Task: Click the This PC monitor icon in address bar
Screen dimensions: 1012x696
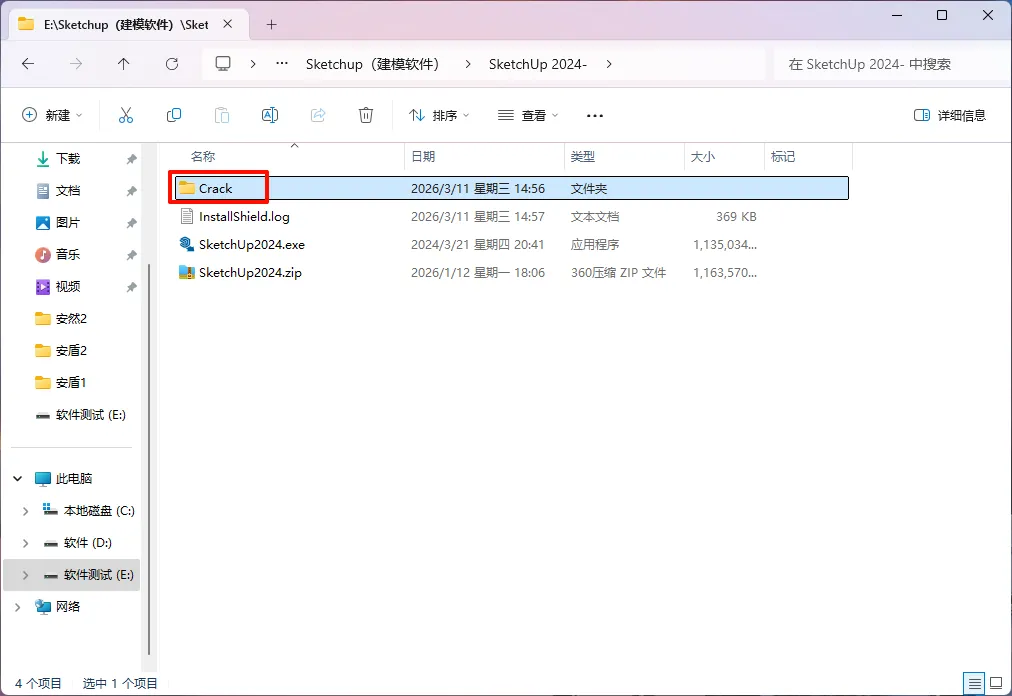Action: tap(223, 63)
